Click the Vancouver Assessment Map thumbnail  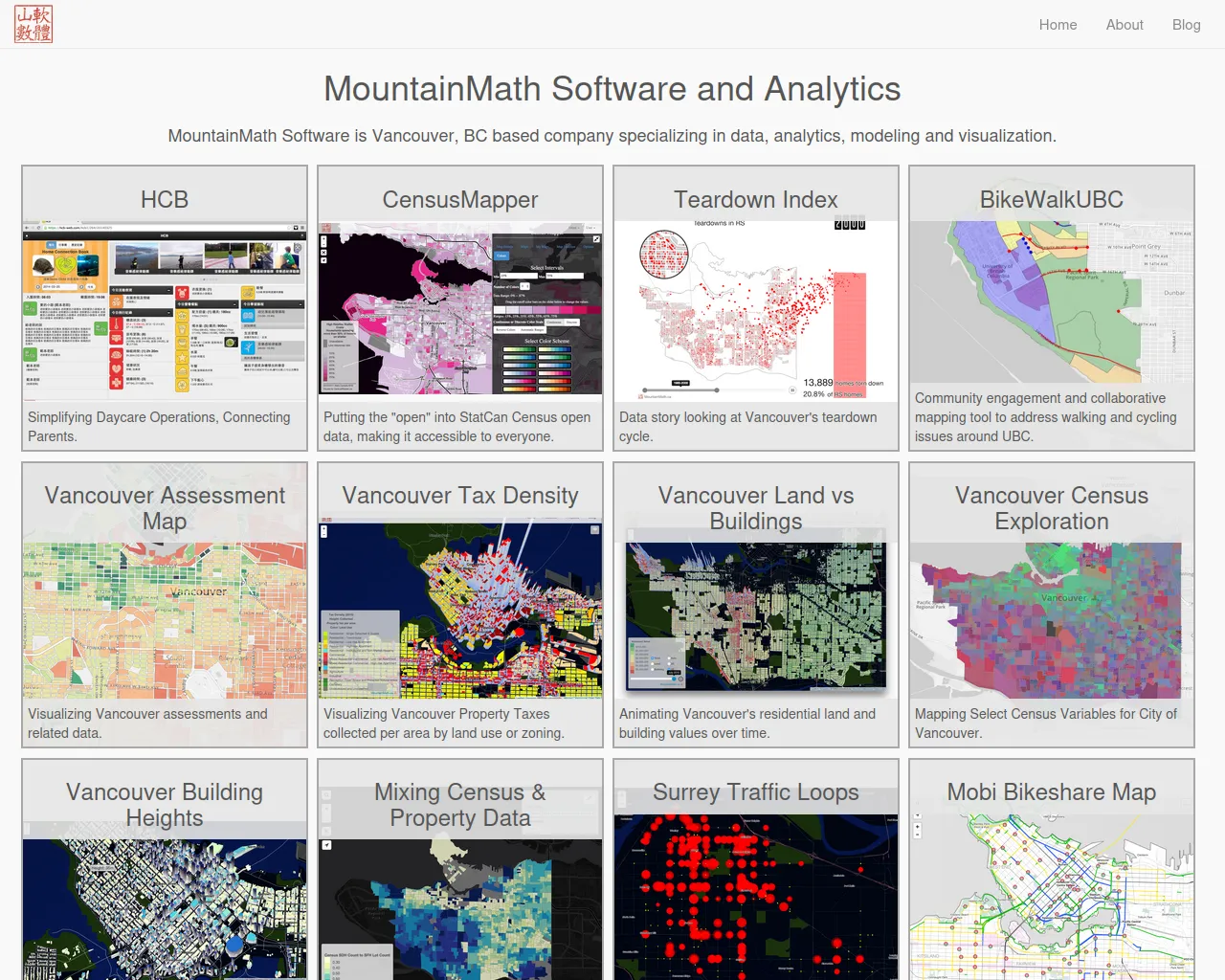pos(165,620)
